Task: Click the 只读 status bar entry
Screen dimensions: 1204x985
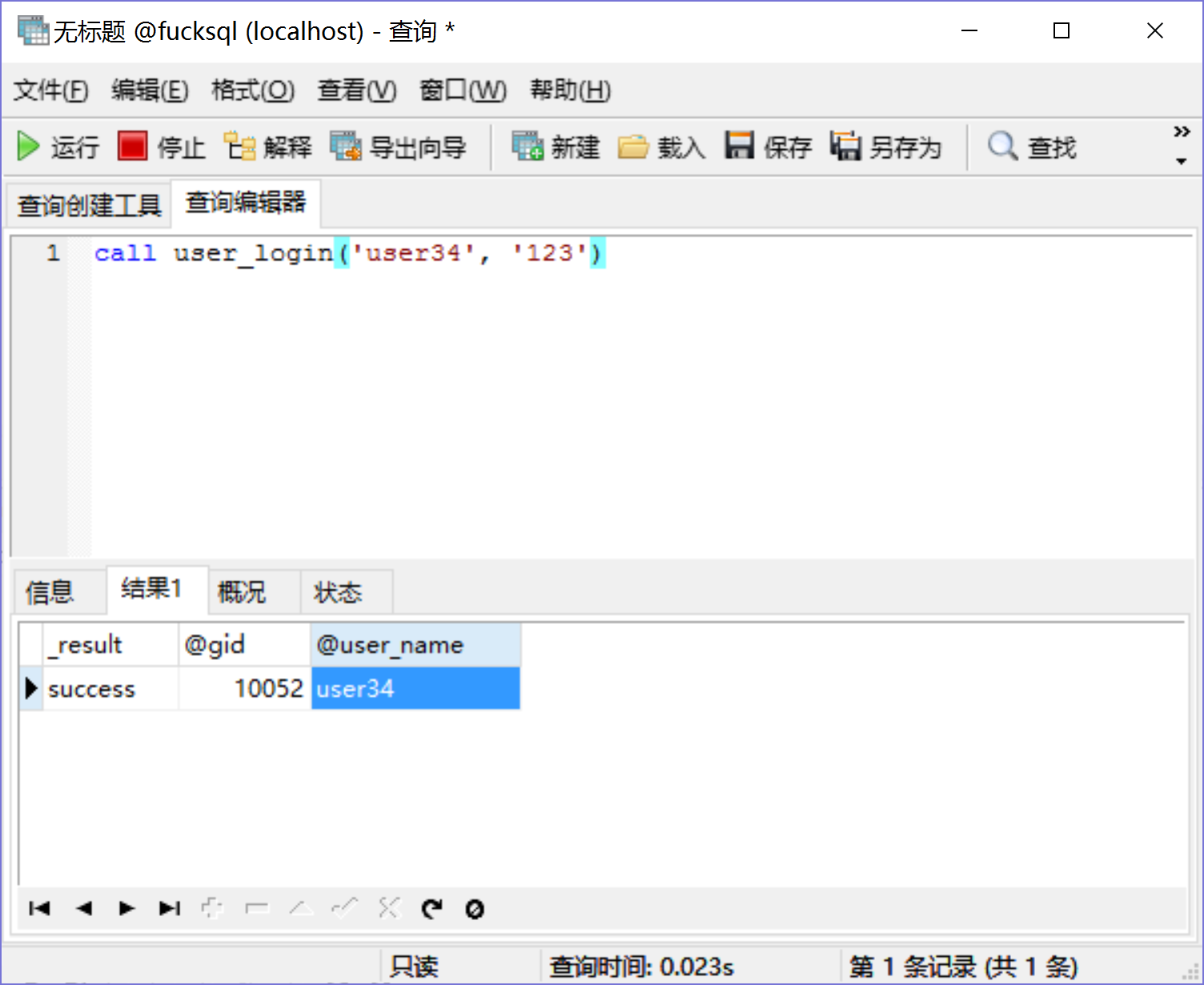Action: click(414, 967)
